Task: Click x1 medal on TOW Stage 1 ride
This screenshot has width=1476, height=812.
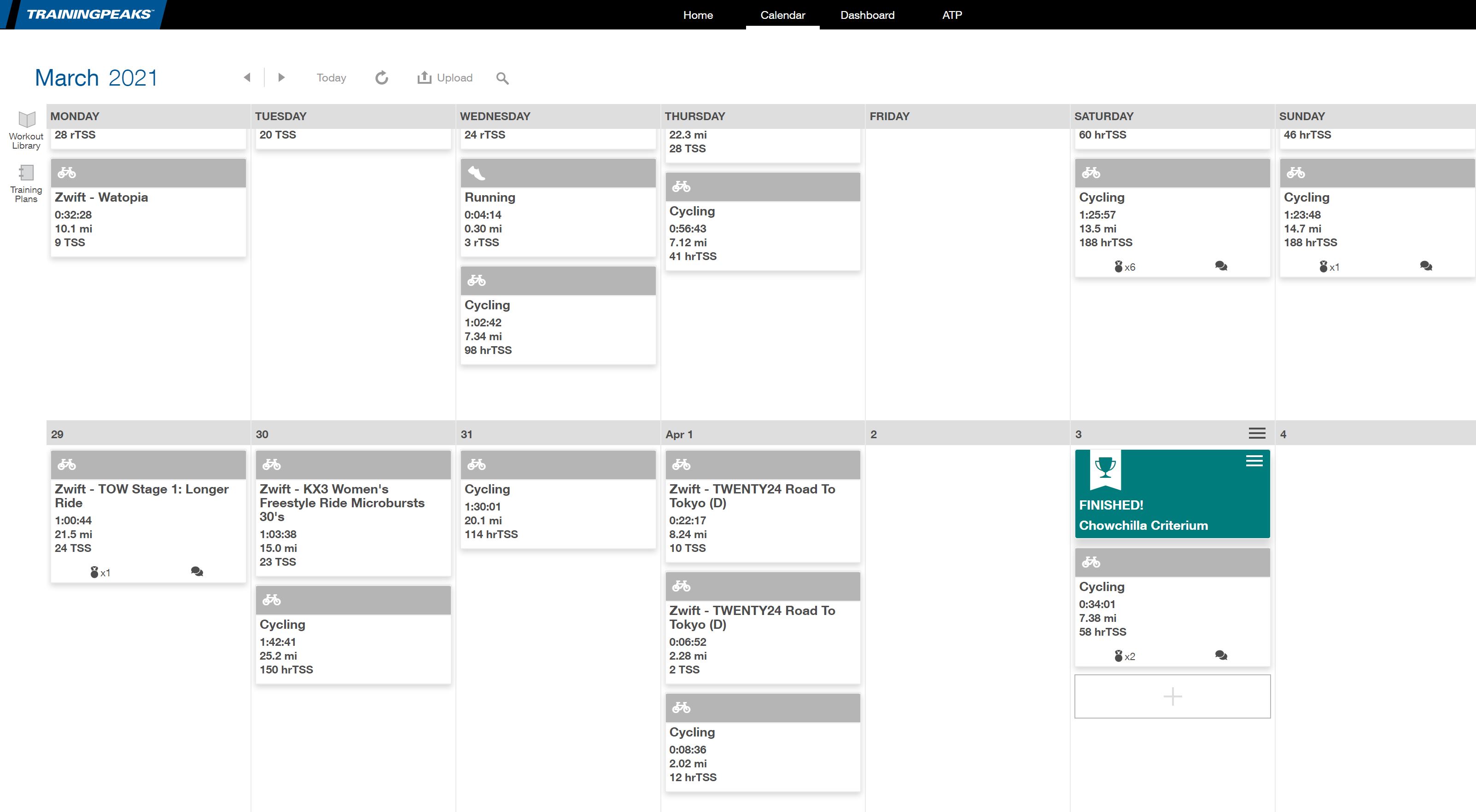Action: click(100, 573)
